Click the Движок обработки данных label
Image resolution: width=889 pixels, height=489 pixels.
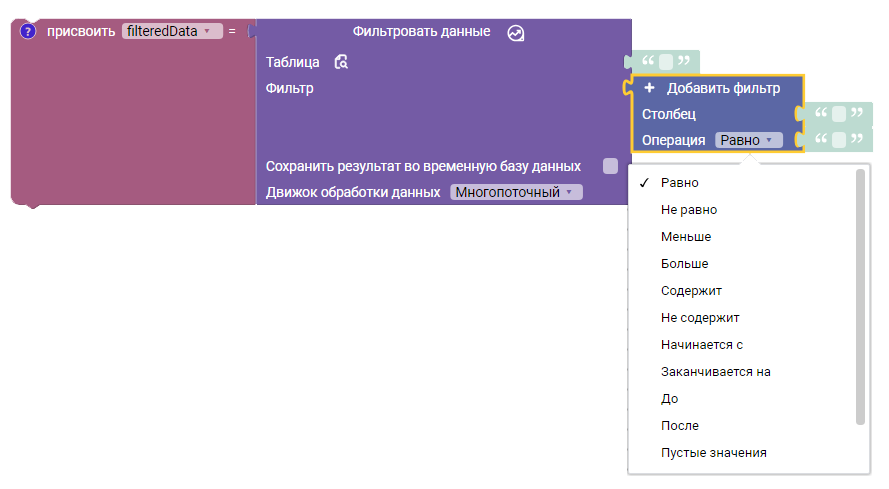353,192
